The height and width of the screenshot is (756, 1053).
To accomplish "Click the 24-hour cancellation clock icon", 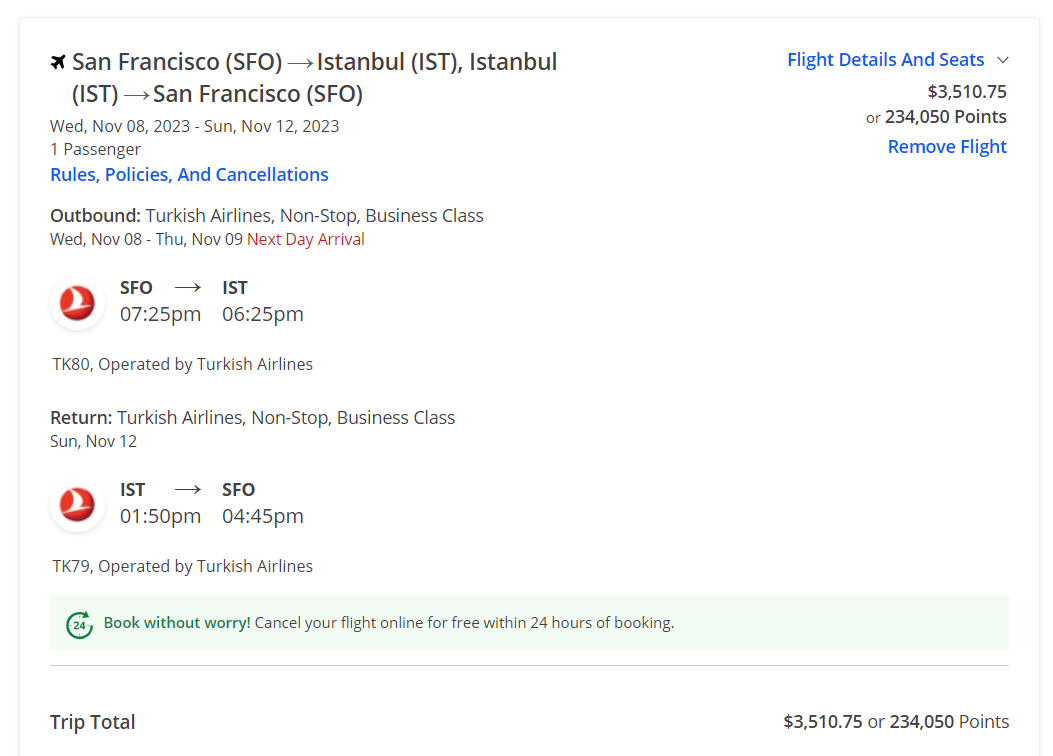I will point(79,625).
